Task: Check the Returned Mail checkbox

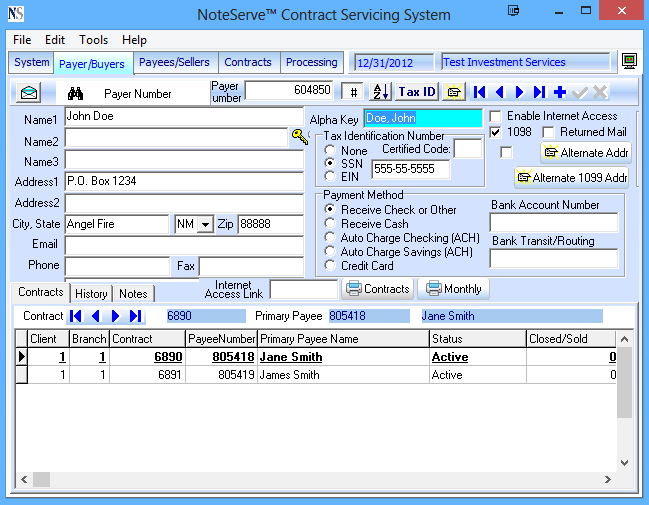Action: click(x=549, y=132)
